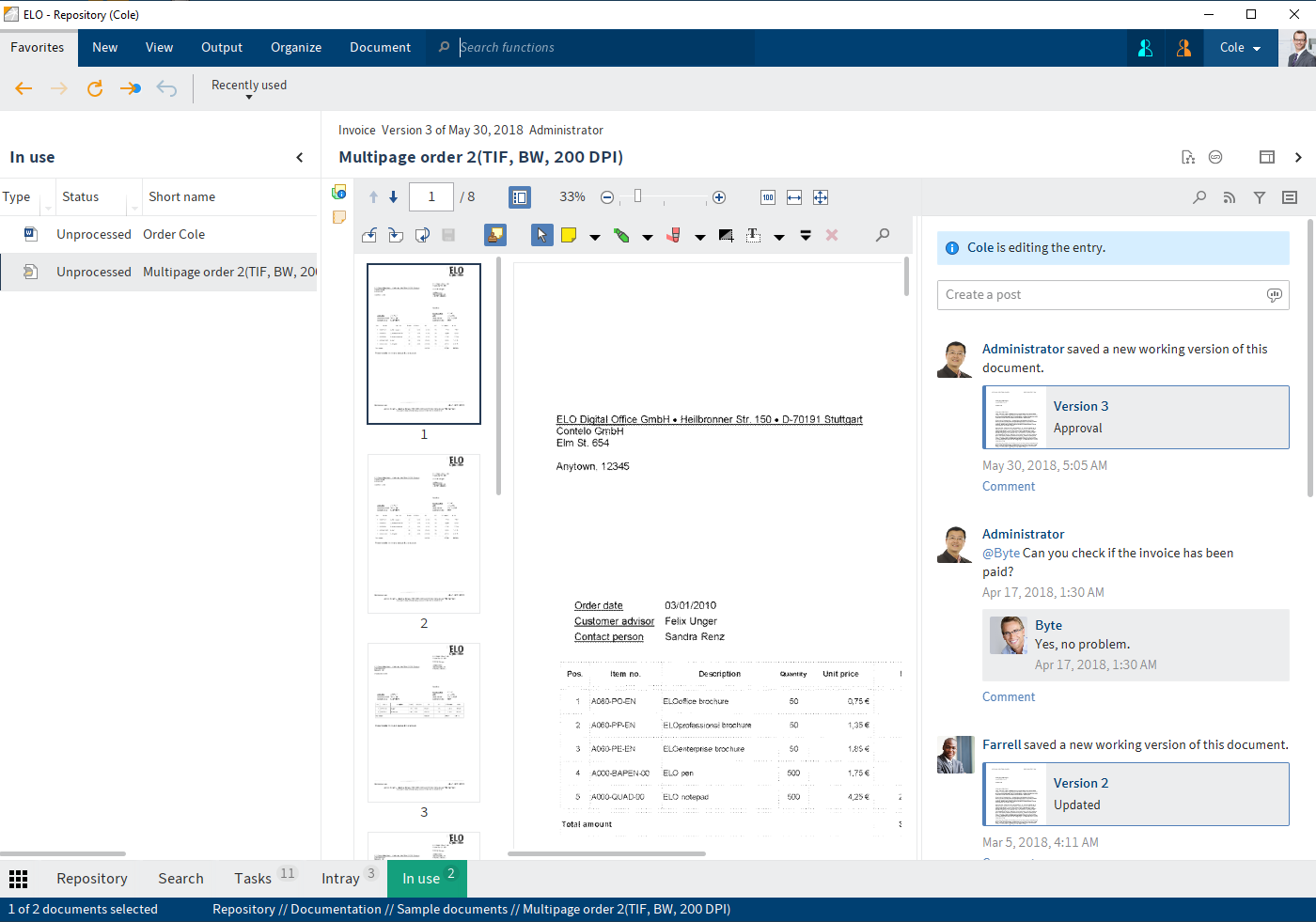Toggle the pointer selection tool
The image size is (1316, 922).
(x=542, y=235)
